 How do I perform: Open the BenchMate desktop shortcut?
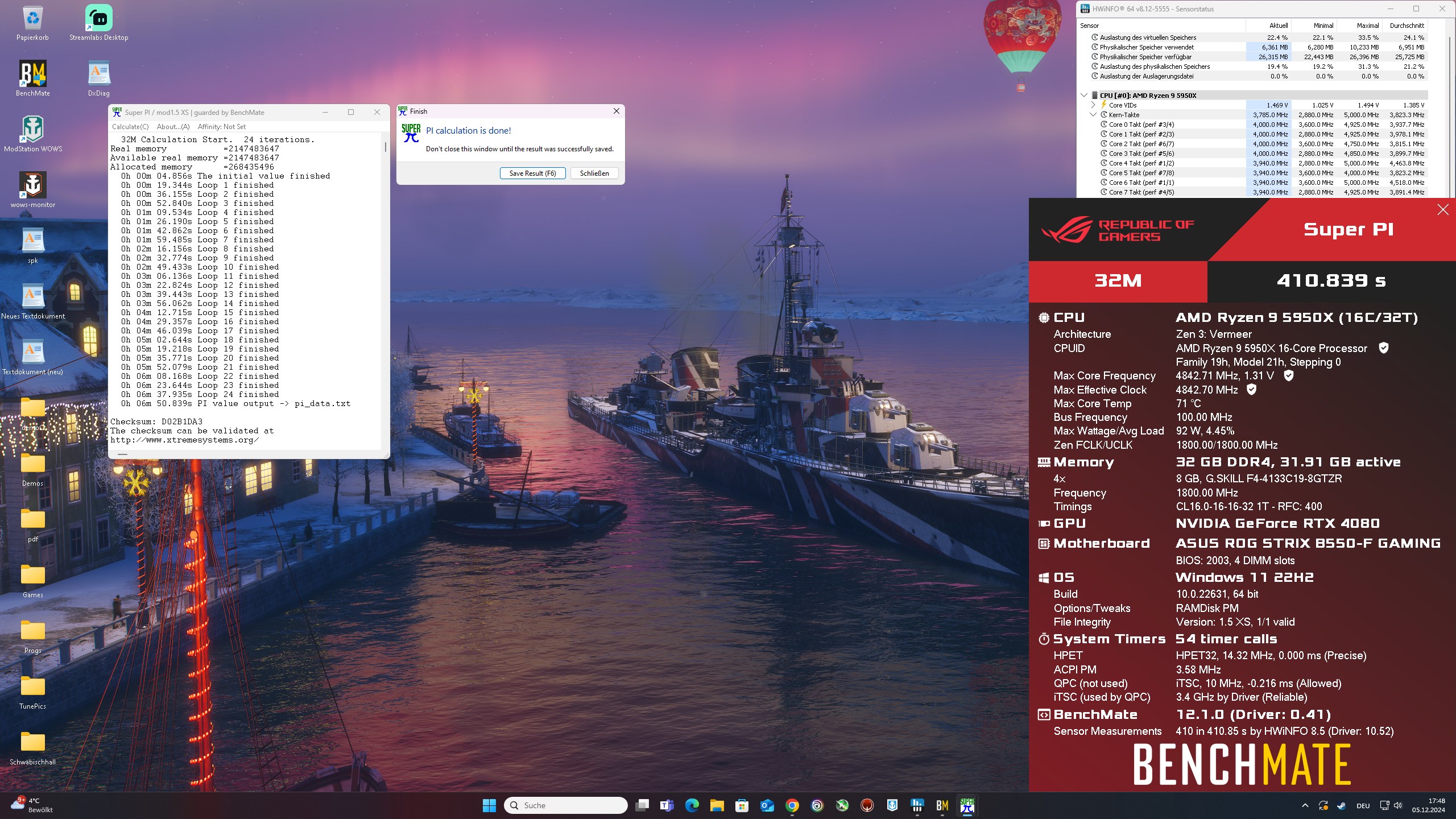(32, 78)
